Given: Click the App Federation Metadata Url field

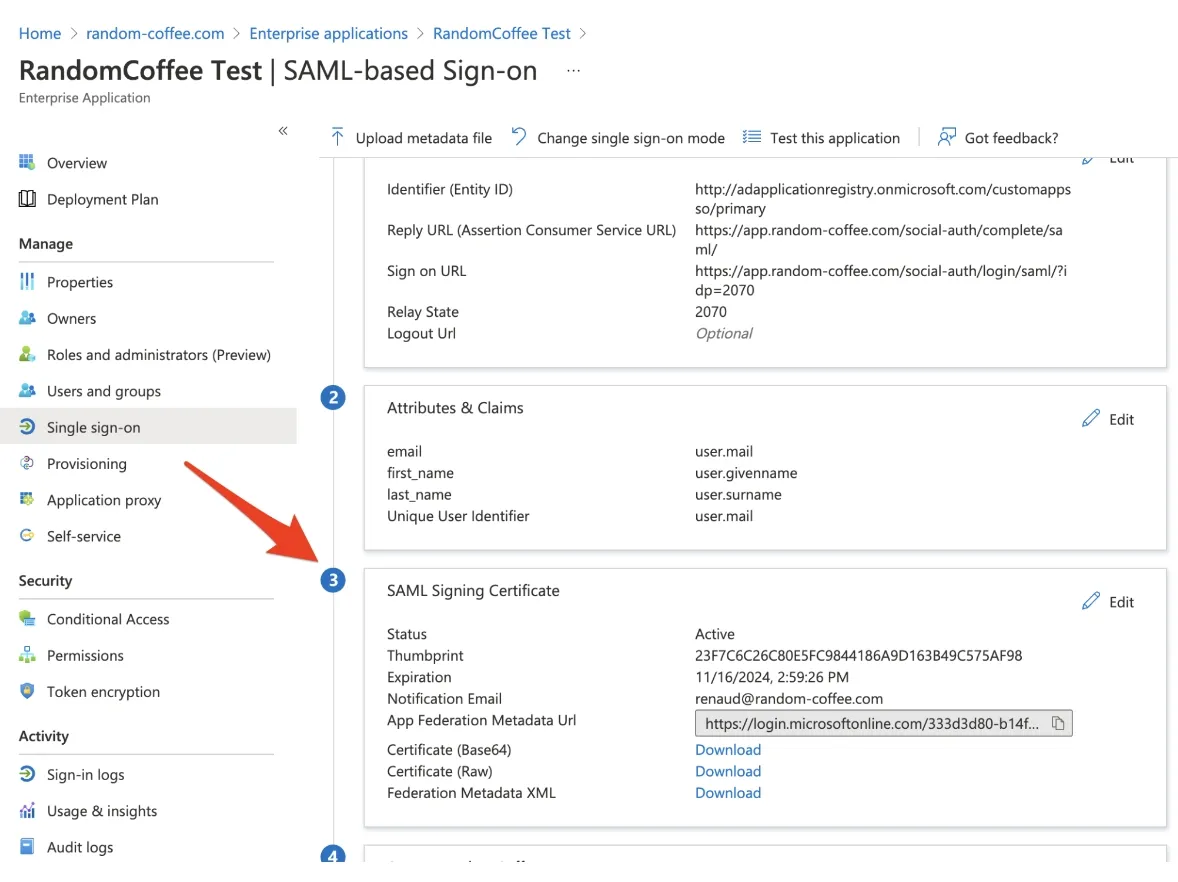Looking at the screenshot, I should click(884, 723).
